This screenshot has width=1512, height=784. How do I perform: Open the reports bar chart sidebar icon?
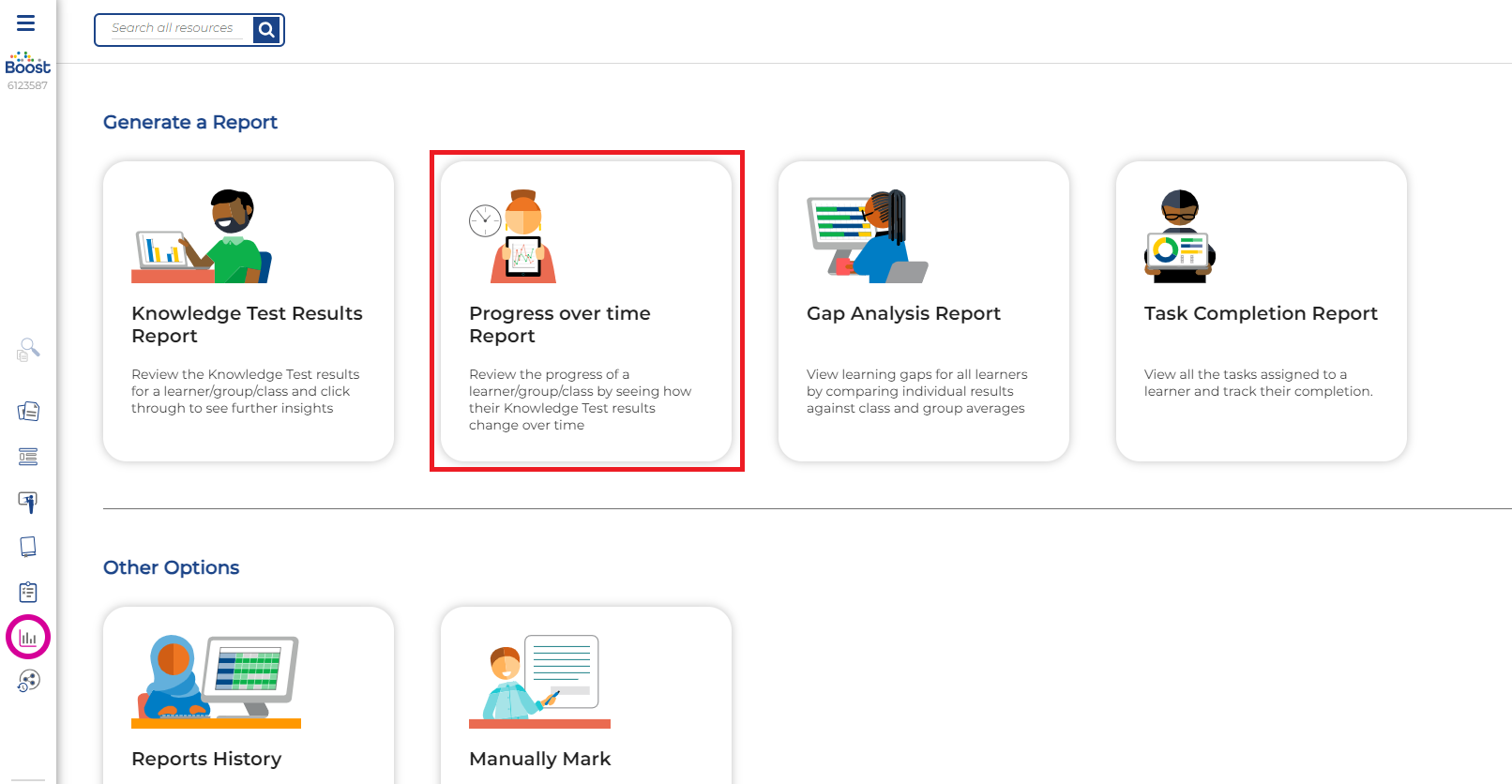tap(28, 638)
